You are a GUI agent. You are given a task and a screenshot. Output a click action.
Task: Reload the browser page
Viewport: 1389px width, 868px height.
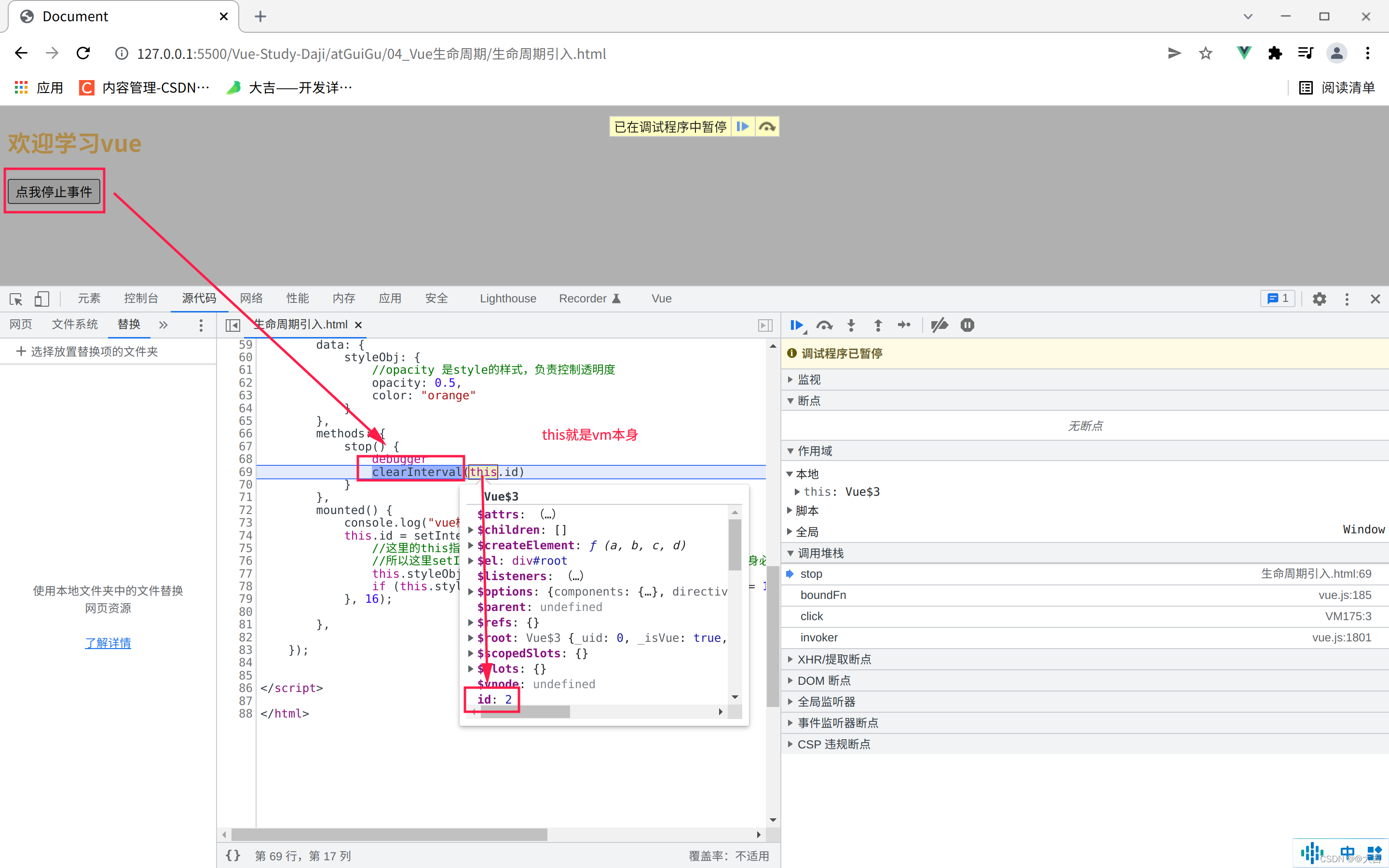pos(83,54)
